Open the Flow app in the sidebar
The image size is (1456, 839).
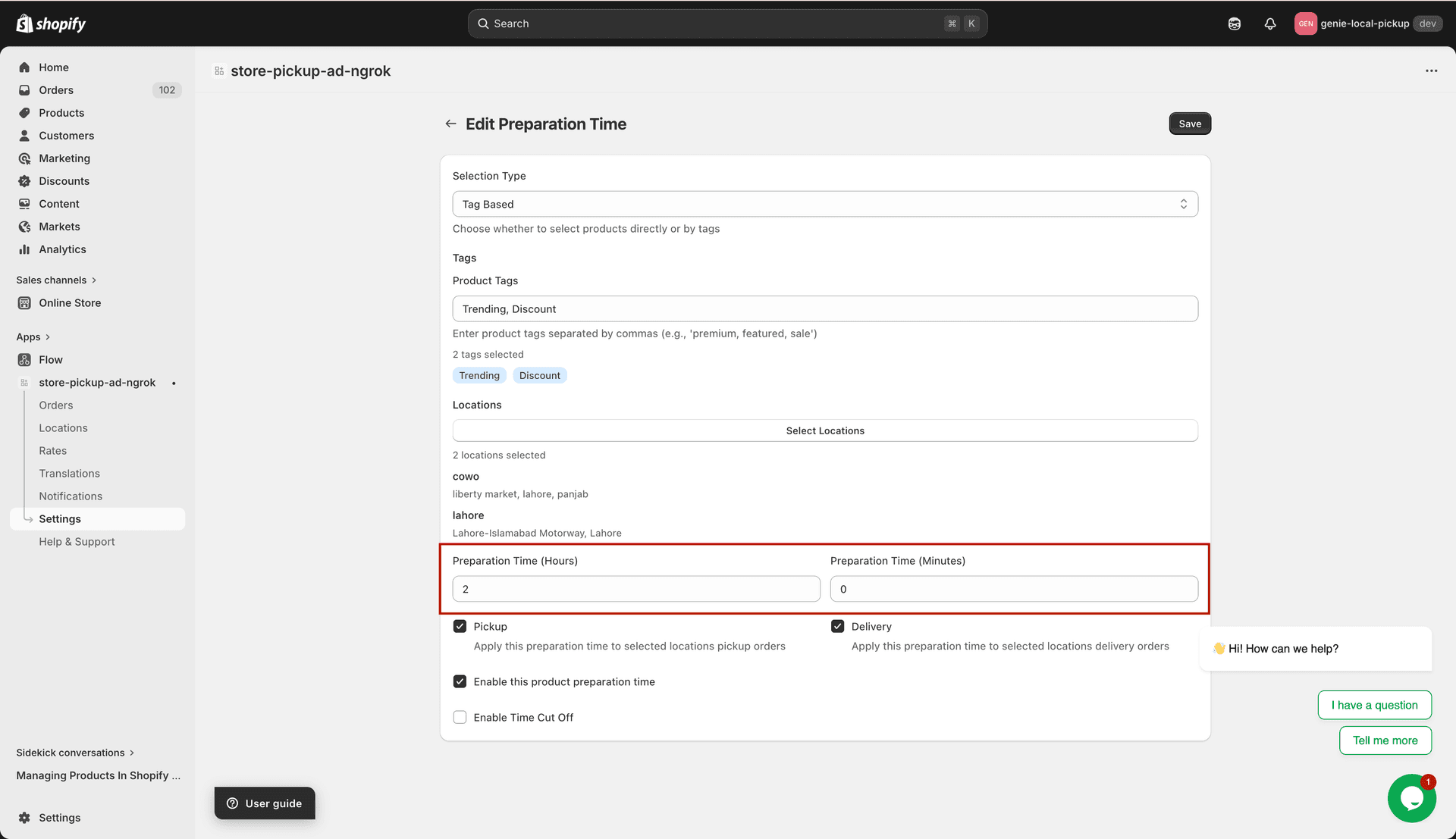tap(51, 360)
